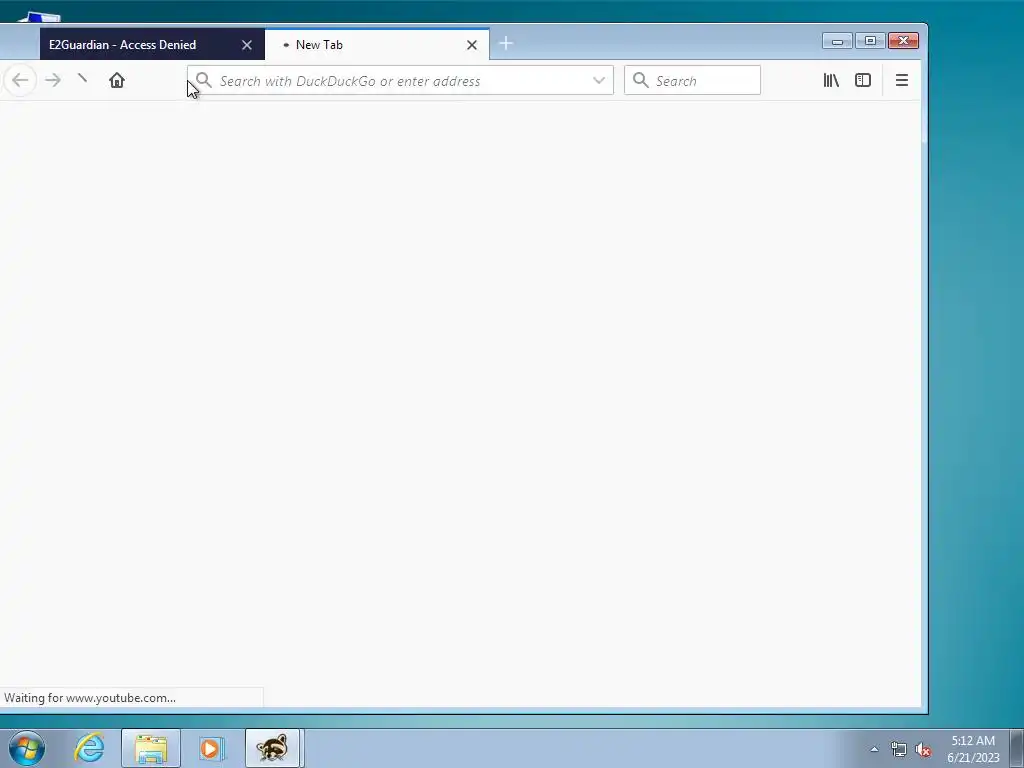Maximize the browser window
Viewport: 1024px width, 768px height.
pyautogui.click(x=870, y=41)
